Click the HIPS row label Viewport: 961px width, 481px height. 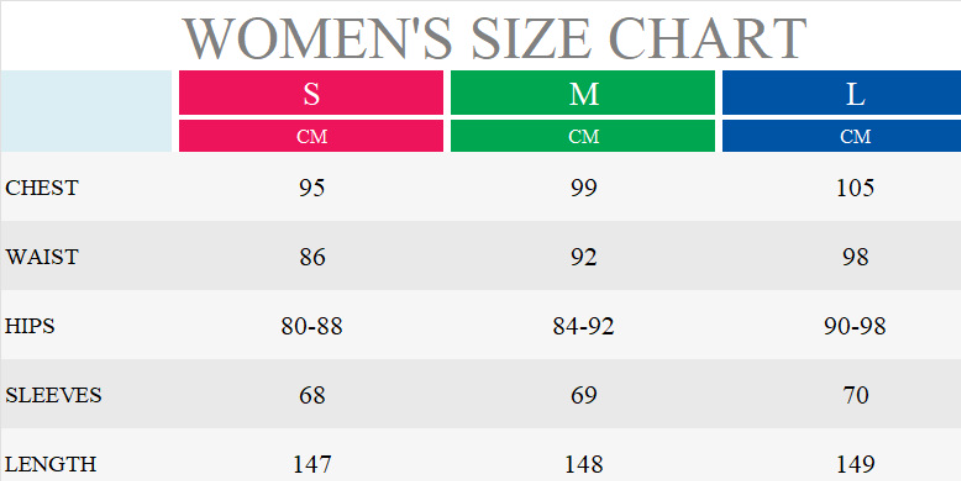(30, 326)
